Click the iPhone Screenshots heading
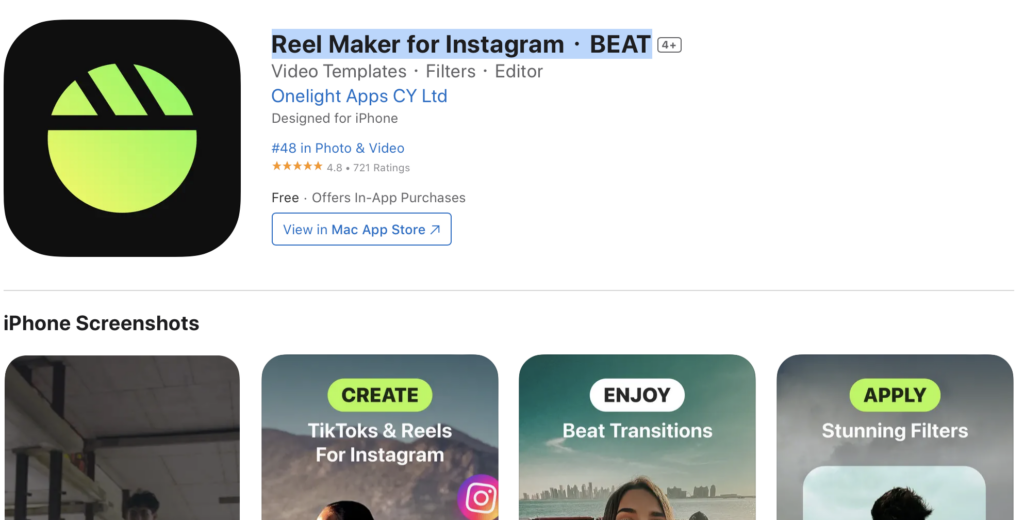 coord(101,323)
